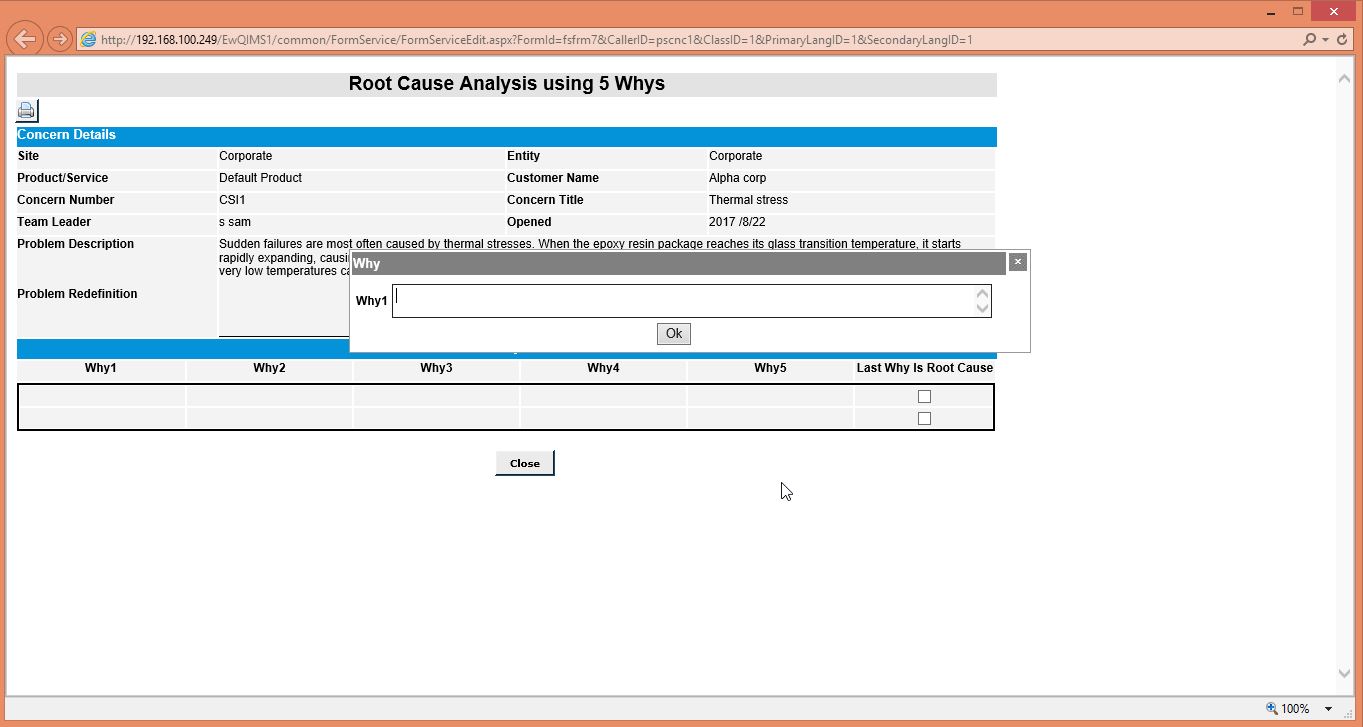Image resolution: width=1363 pixels, height=727 pixels.
Task: Click the team leader value s sam
Action: click(x=235, y=222)
